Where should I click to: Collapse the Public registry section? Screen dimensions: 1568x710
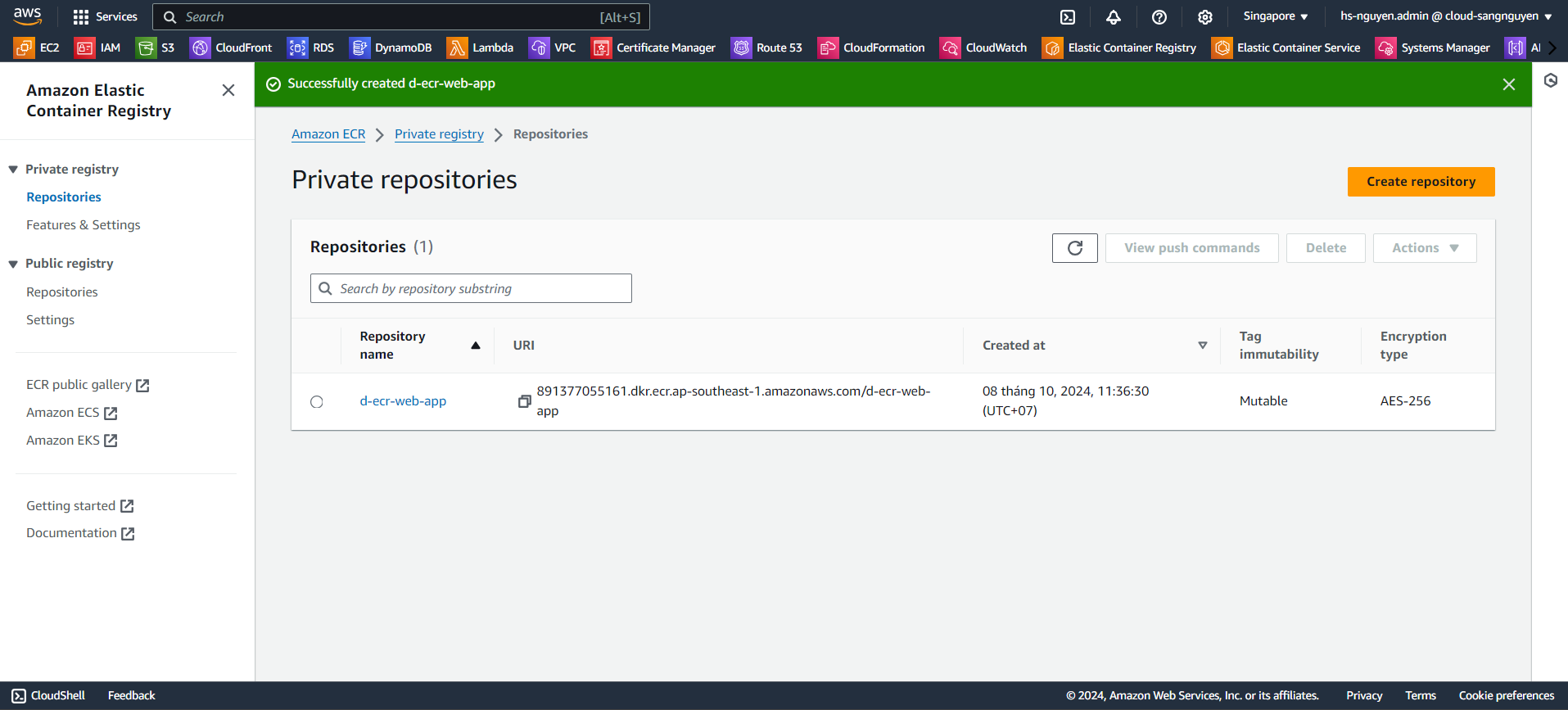click(13, 264)
